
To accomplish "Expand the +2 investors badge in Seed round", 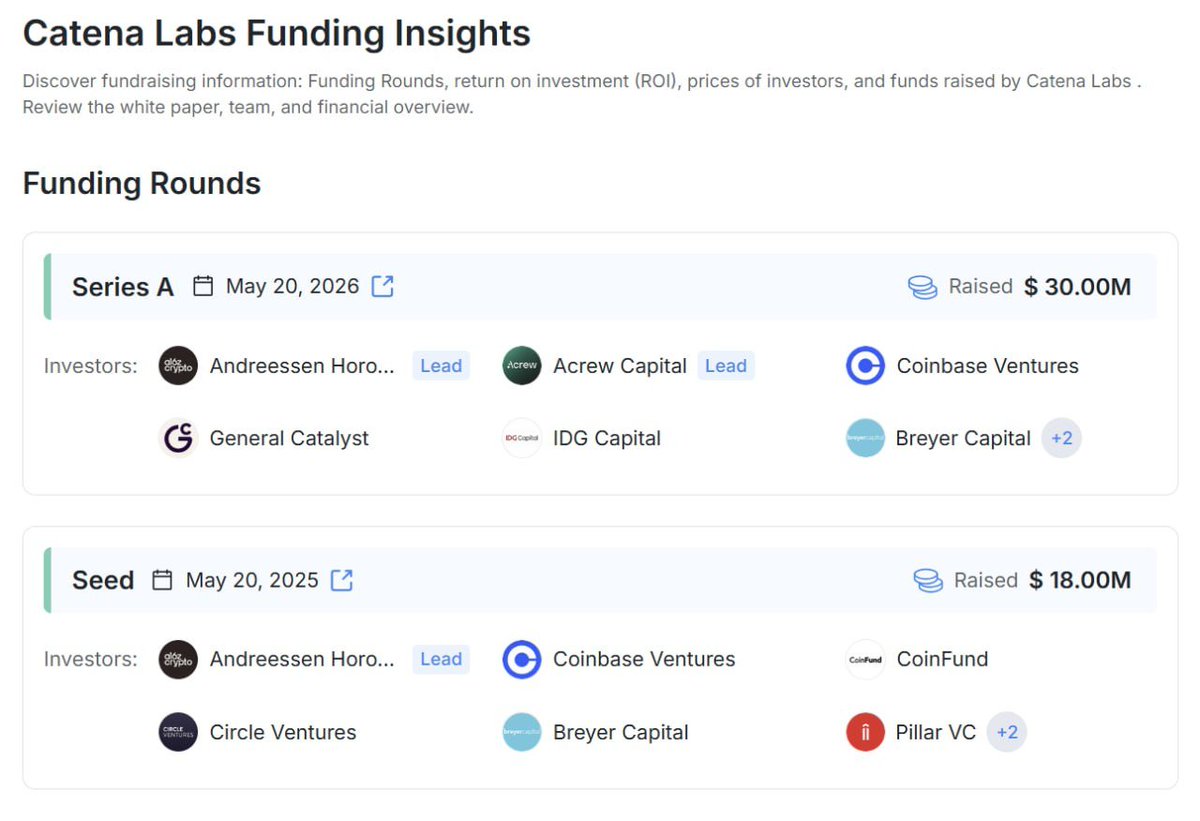I will click(1007, 732).
